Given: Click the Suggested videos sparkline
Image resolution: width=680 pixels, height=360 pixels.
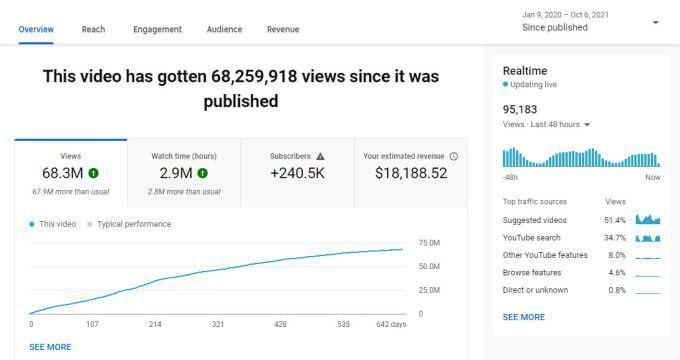Looking at the screenshot, I should (x=648, y=219).
